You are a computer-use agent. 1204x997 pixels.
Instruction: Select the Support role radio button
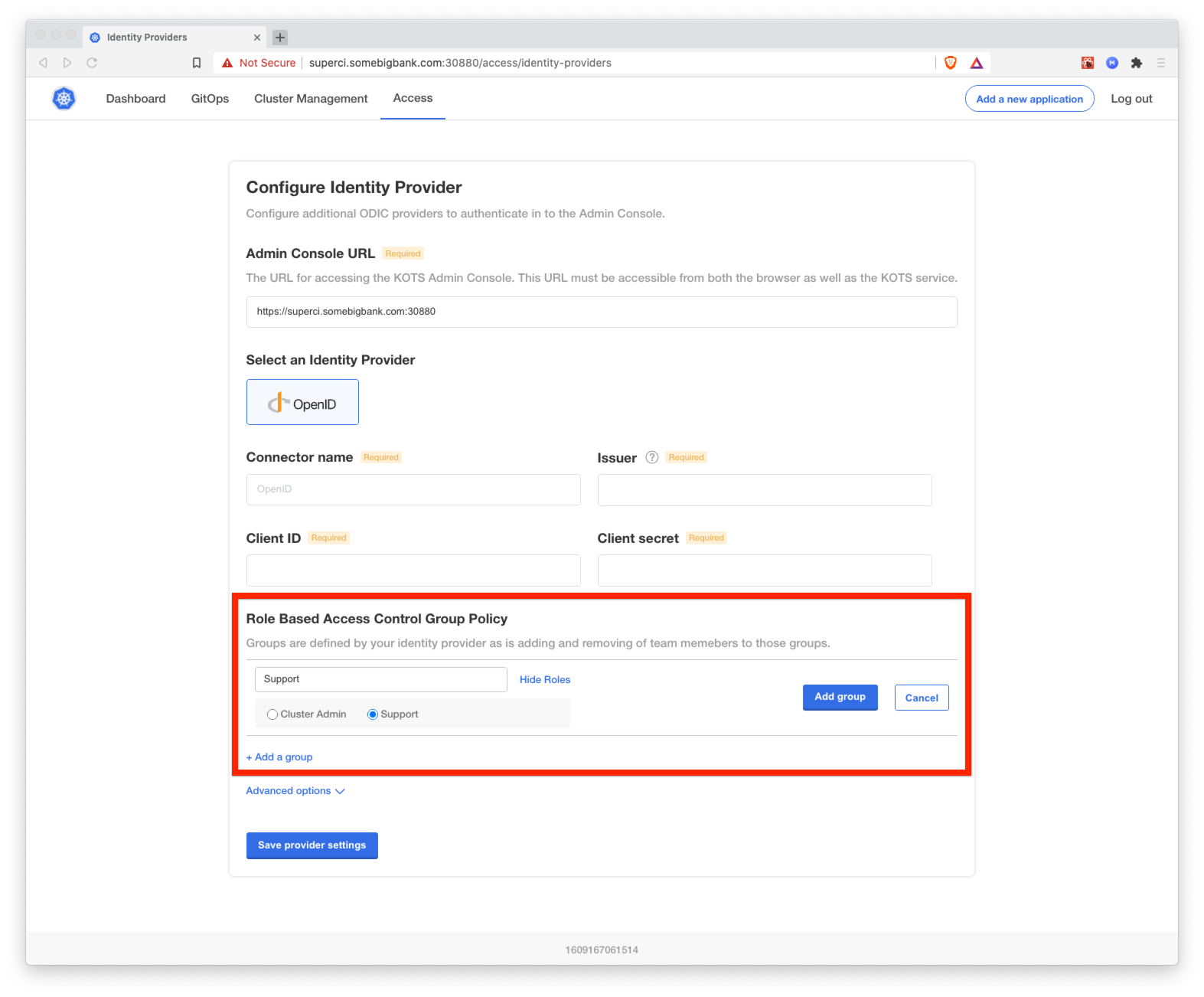point(373,714)
